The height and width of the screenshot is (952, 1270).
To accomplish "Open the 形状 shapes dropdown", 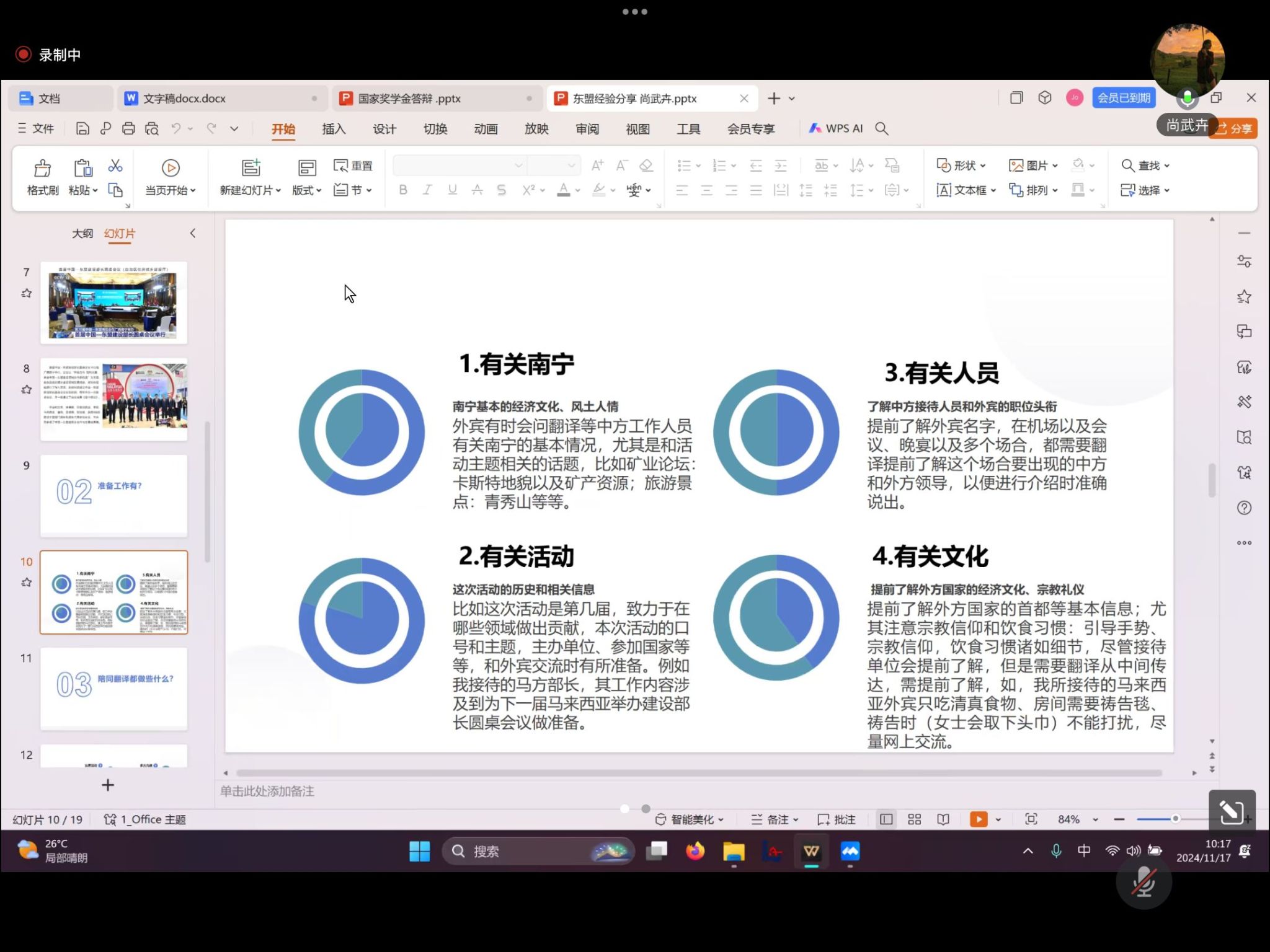I will [x=961, y=165].
